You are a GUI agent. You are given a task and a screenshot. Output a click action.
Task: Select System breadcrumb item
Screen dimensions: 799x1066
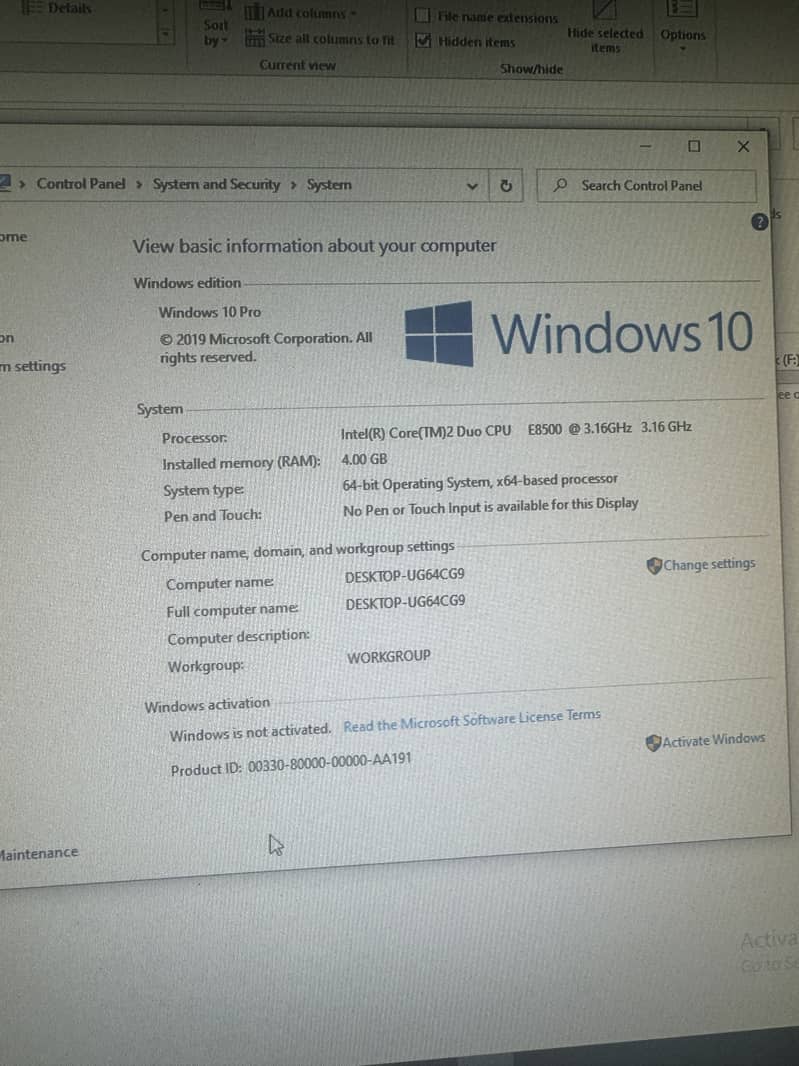(329, 185)
